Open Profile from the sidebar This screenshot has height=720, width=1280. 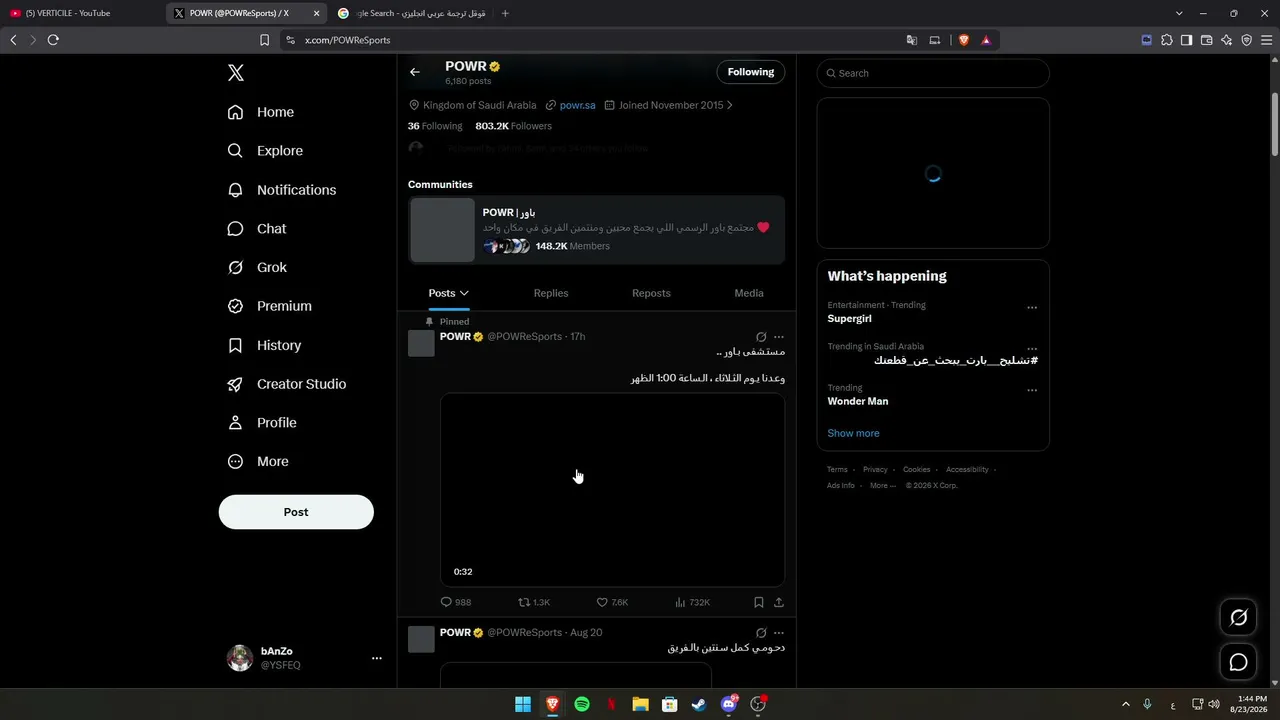coord(262,423)
